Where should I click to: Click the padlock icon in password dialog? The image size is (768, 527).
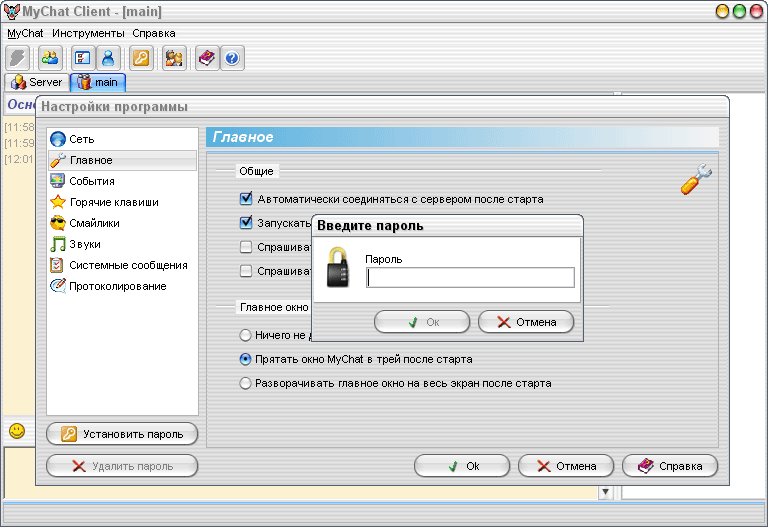338,267
